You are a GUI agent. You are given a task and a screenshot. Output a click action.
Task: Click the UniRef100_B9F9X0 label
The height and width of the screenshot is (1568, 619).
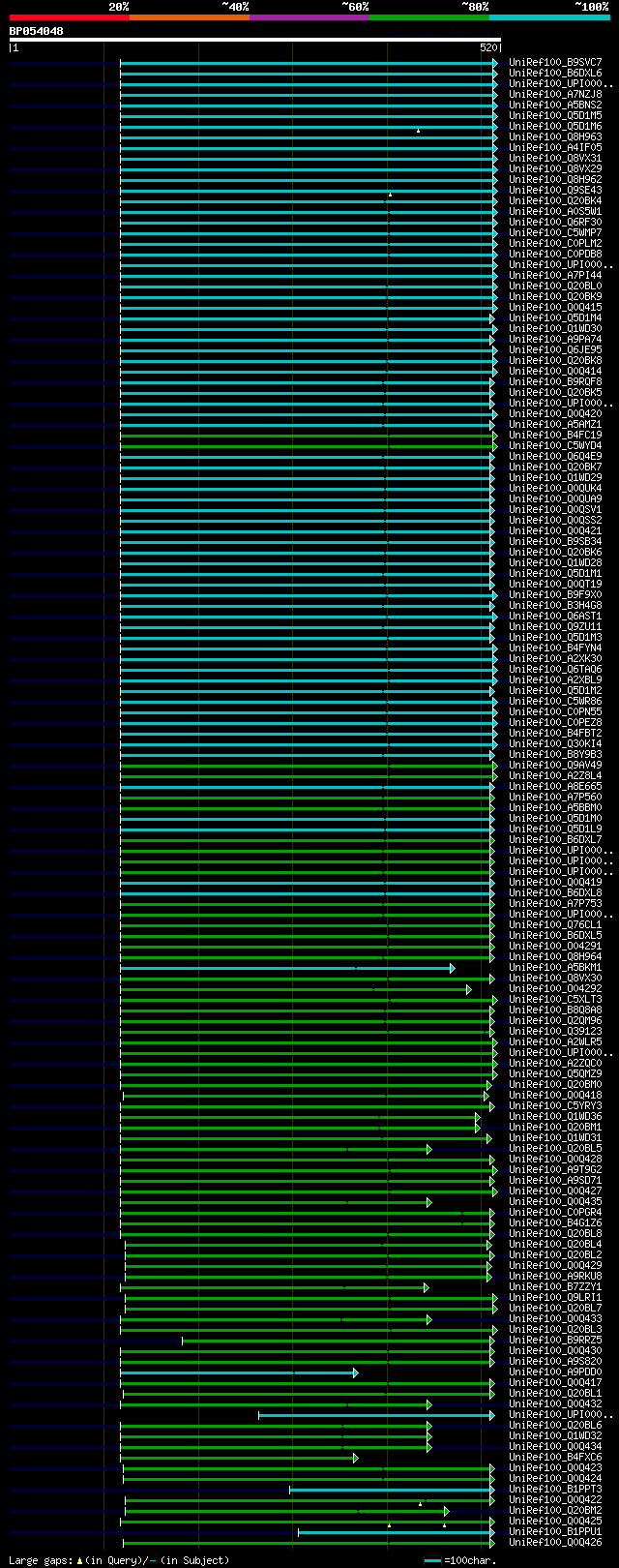[555, 594]
